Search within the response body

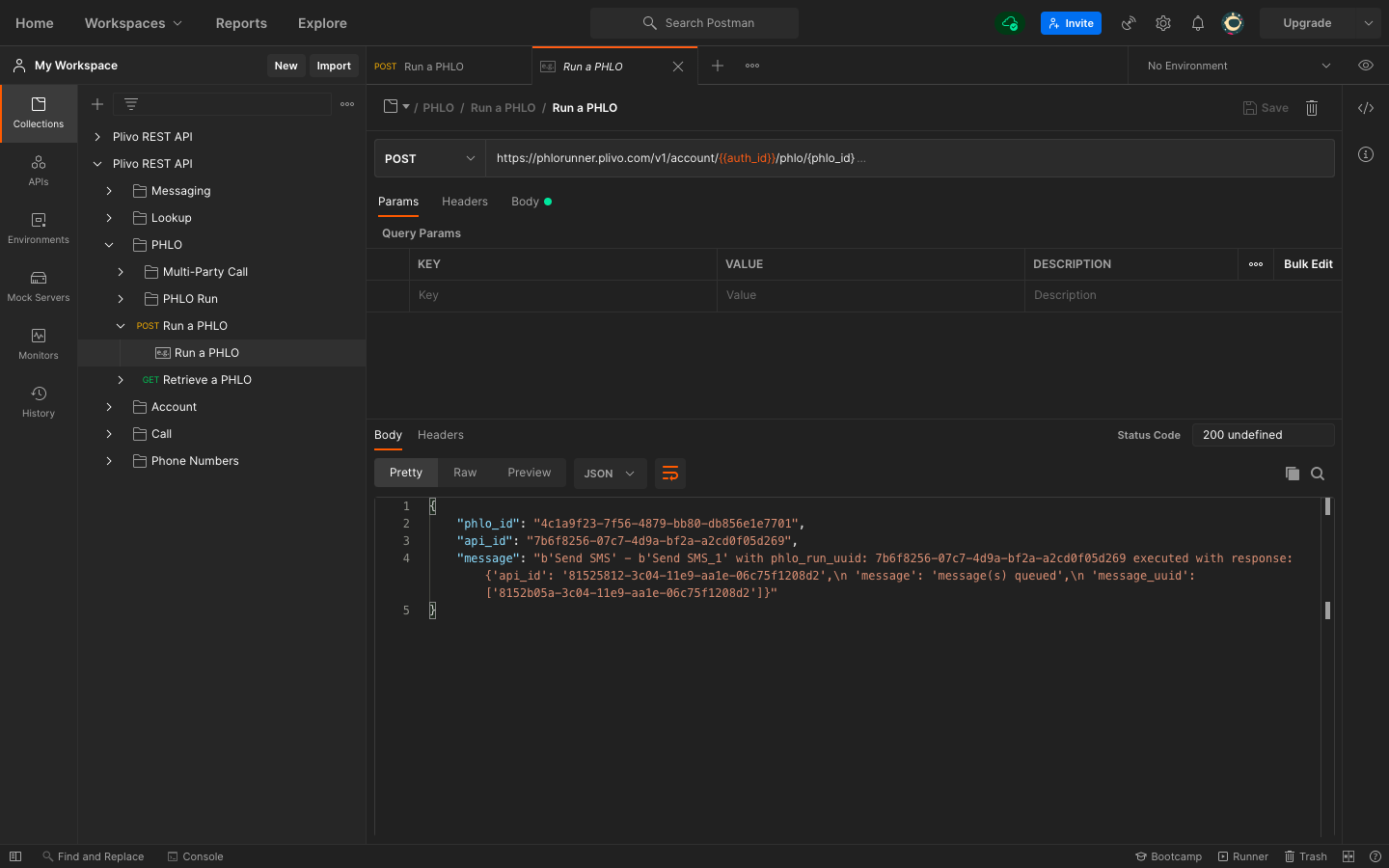[1318, 474]
